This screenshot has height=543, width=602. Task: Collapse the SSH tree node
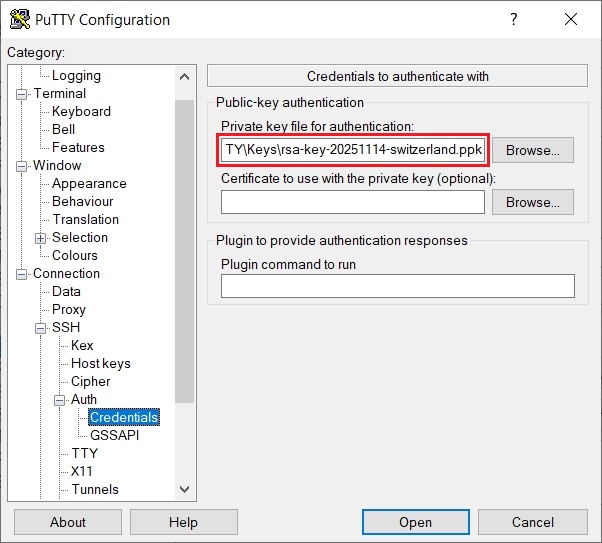pos(41,328)
